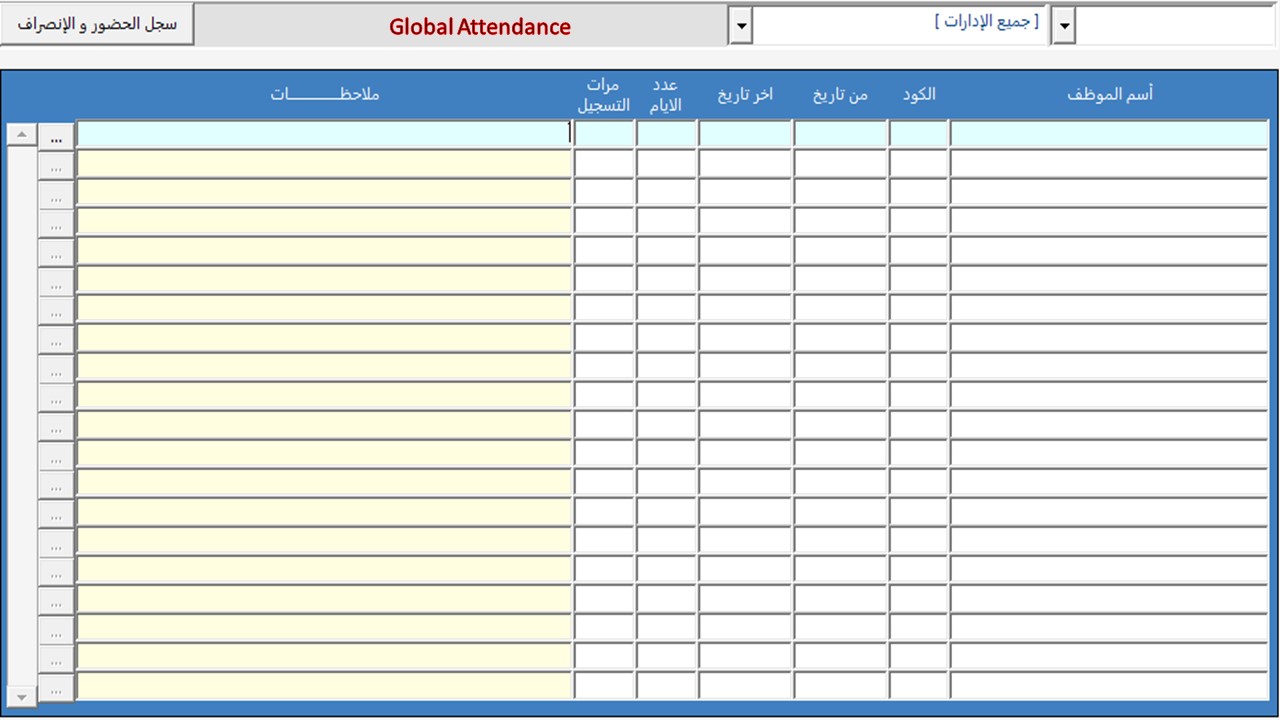Click first row اخر تاريخ date cell
The width and height of the screenshot is (1280, 720).
point(745,134)
